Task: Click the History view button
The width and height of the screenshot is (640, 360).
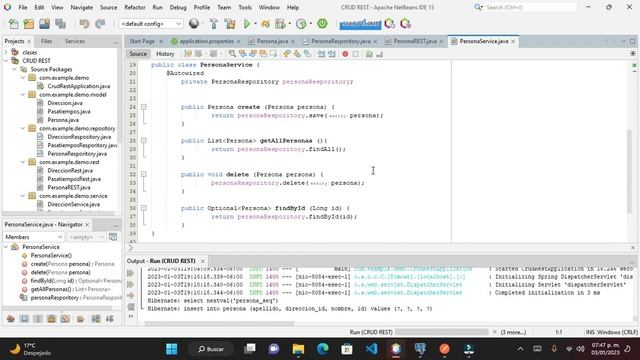Action: 165,54
